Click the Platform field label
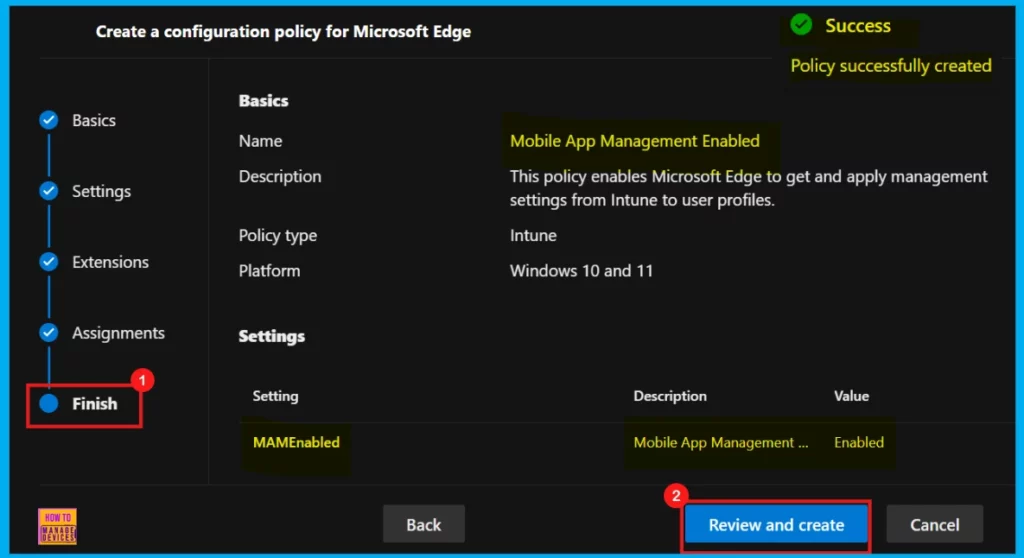1024x558 pixels. (269, 271)
